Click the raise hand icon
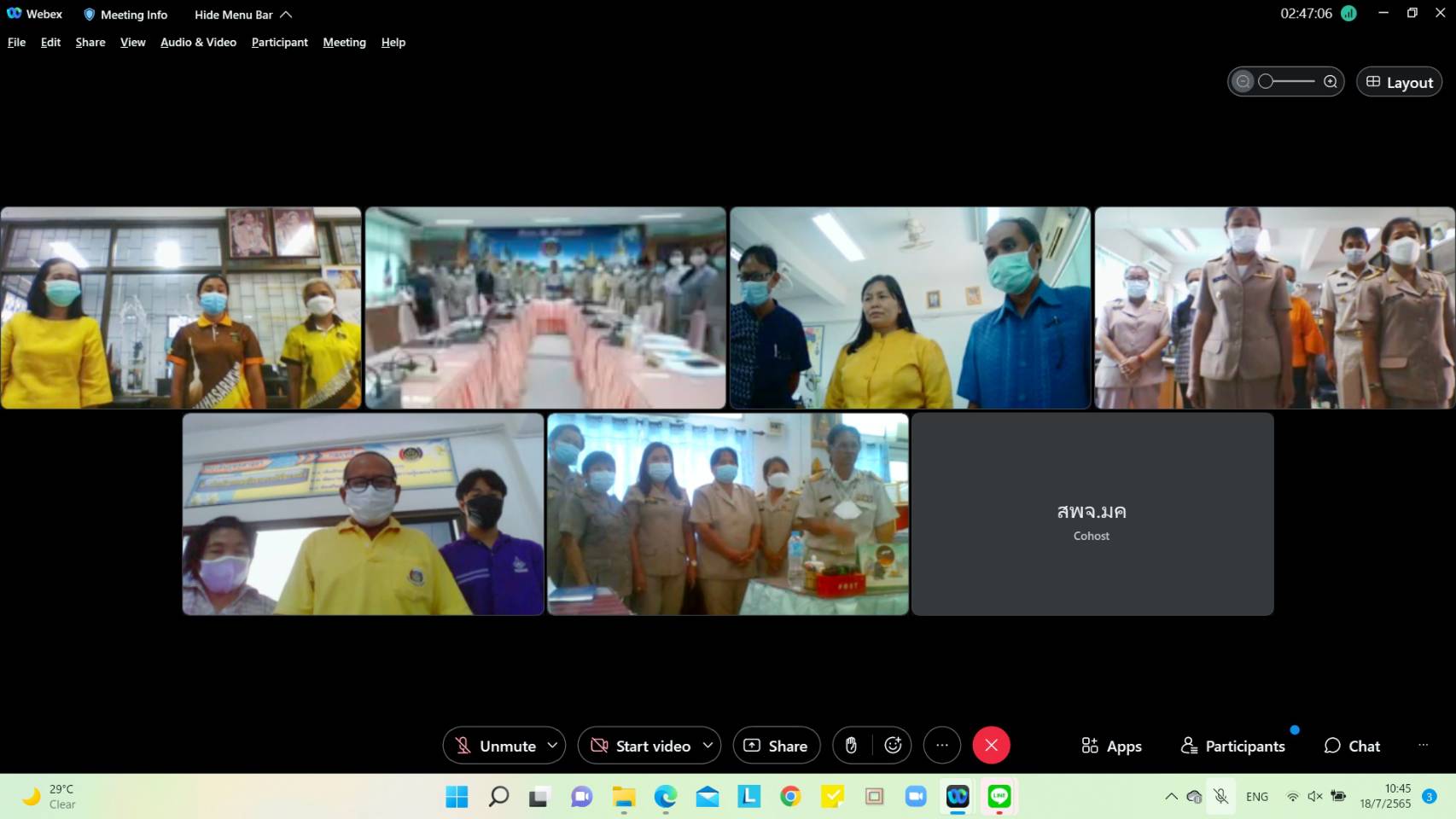The width and height of the screenshot is (1456, 819). tap(851, 746)
